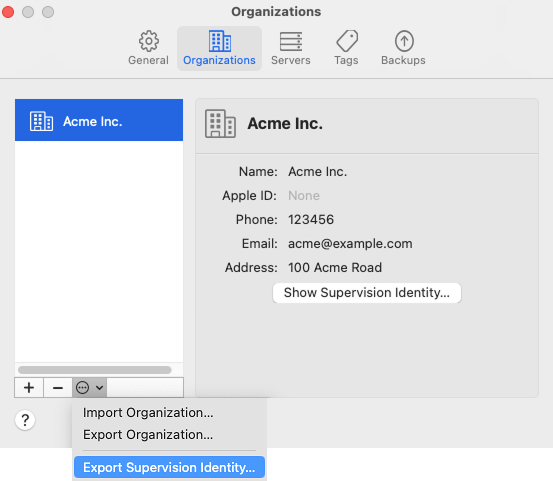Click the email acme@example.com
This screenshot has width=553, height=481.
350,244
